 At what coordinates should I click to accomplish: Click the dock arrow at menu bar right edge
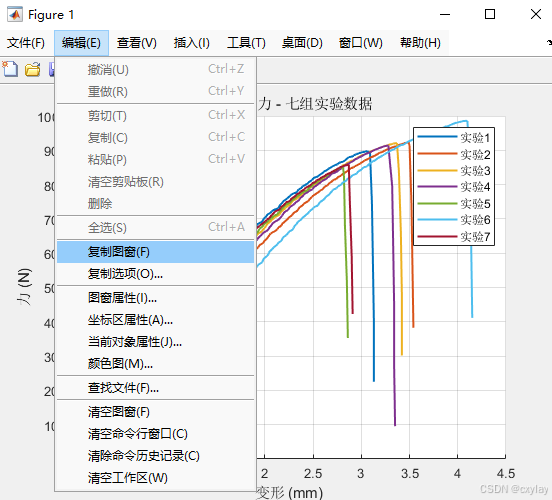click(549, 43)
